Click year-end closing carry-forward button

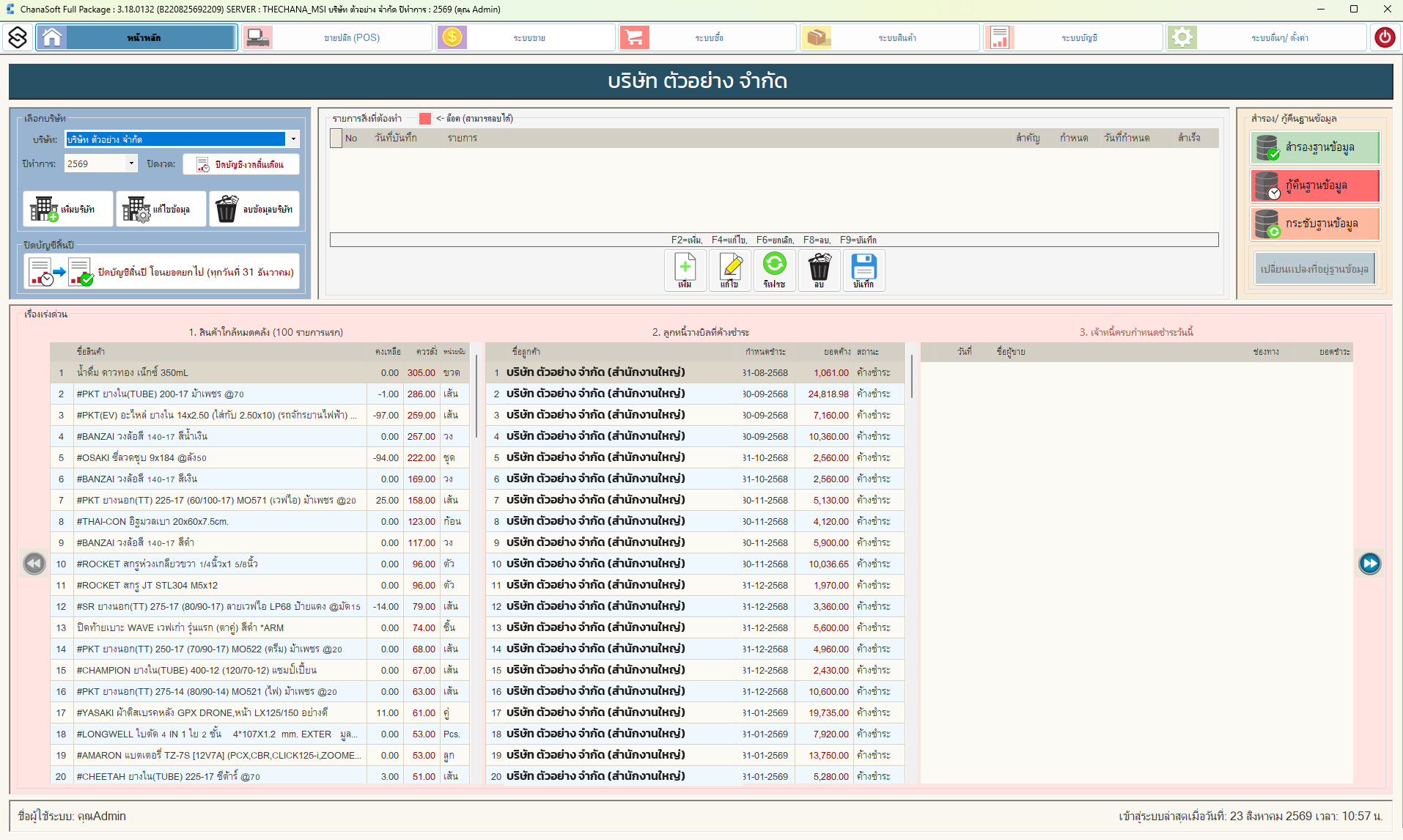click(161, 272)
